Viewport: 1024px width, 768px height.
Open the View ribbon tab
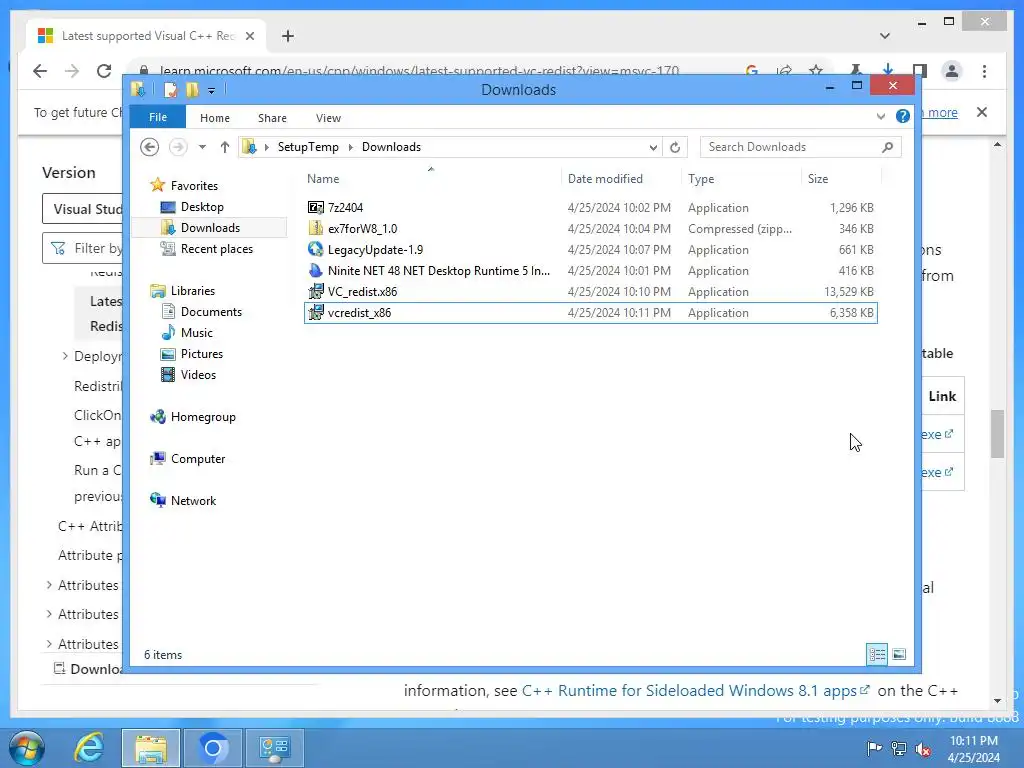[x=328, y=118]
